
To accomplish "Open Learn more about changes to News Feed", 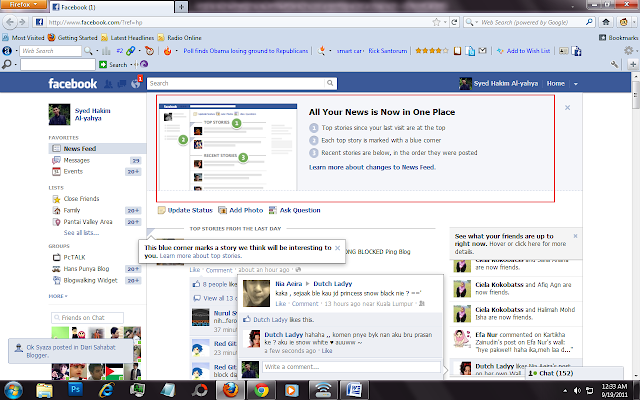I will click(372, 167).
